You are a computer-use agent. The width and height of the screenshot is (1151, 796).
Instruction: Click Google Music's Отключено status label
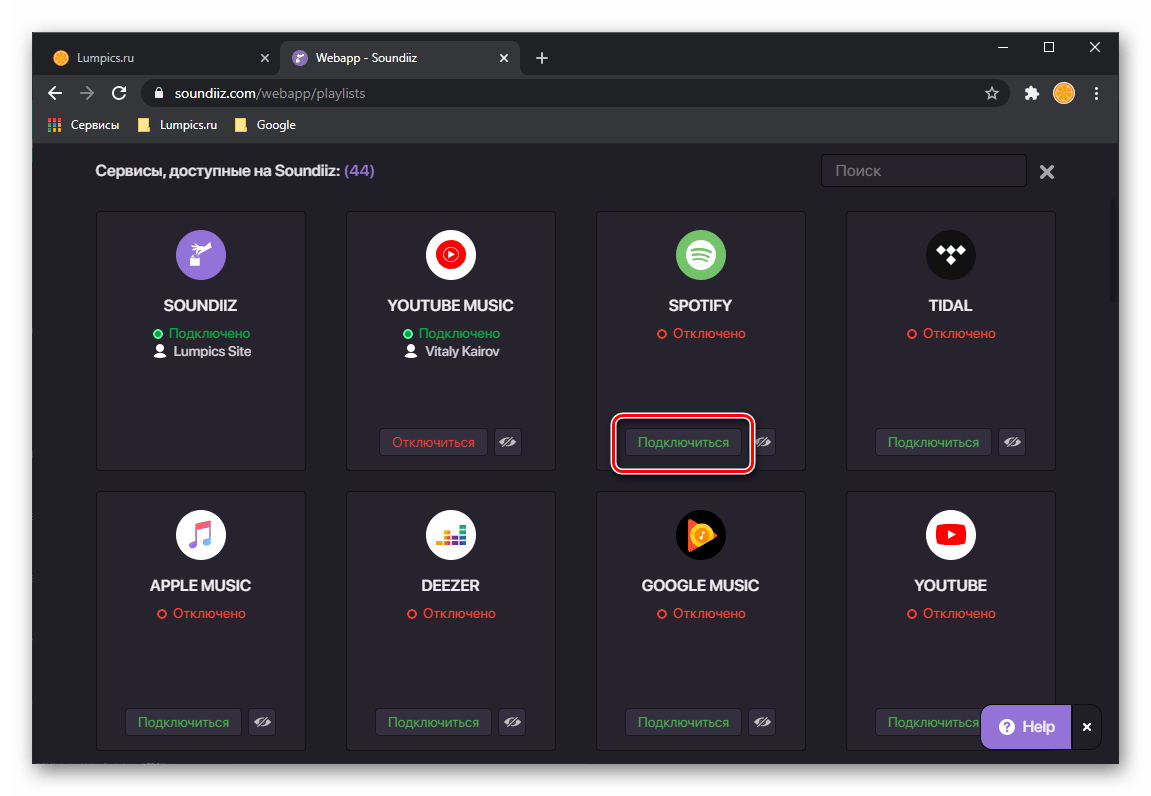point(709,613)
